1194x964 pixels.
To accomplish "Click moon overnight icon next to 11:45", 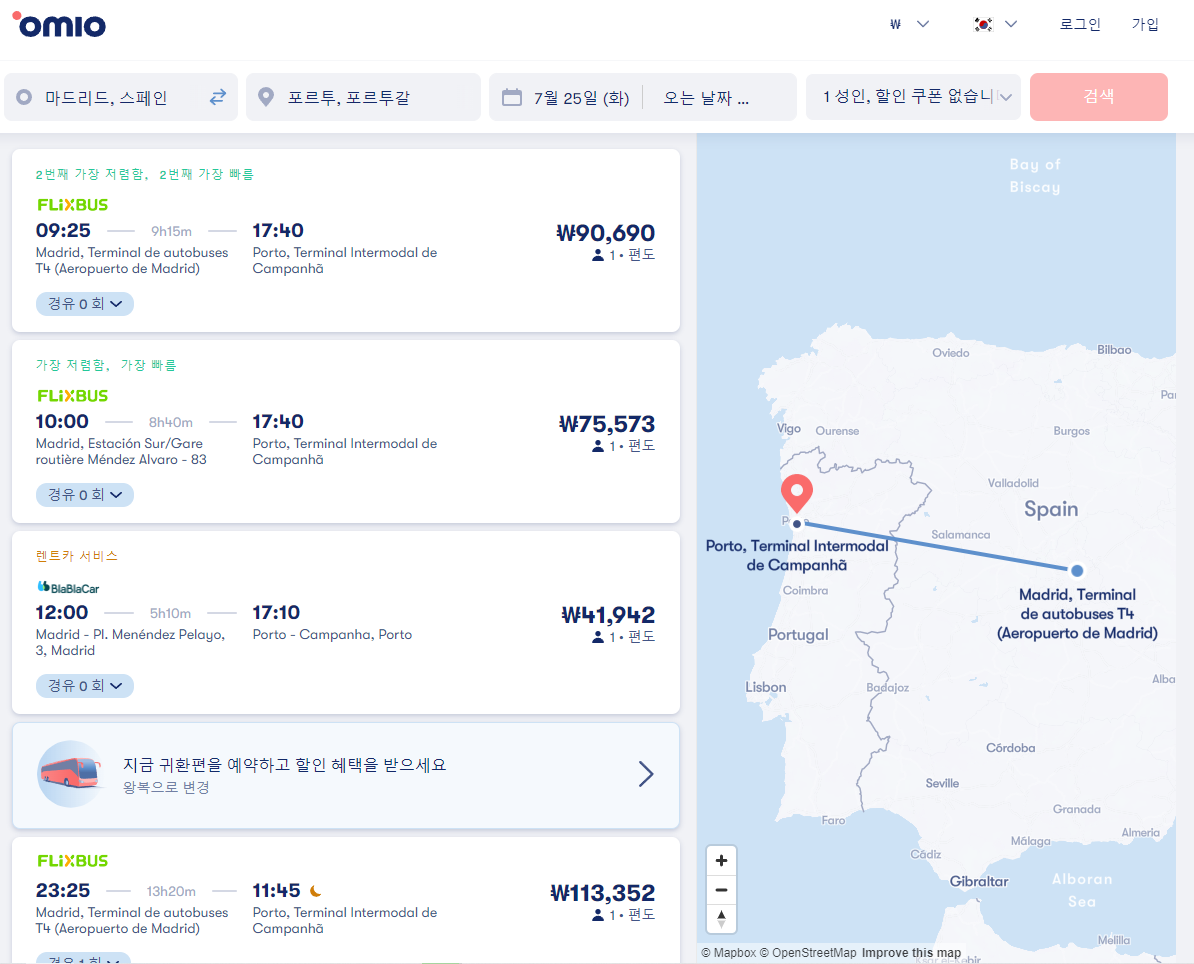I will tap(316, 890).
